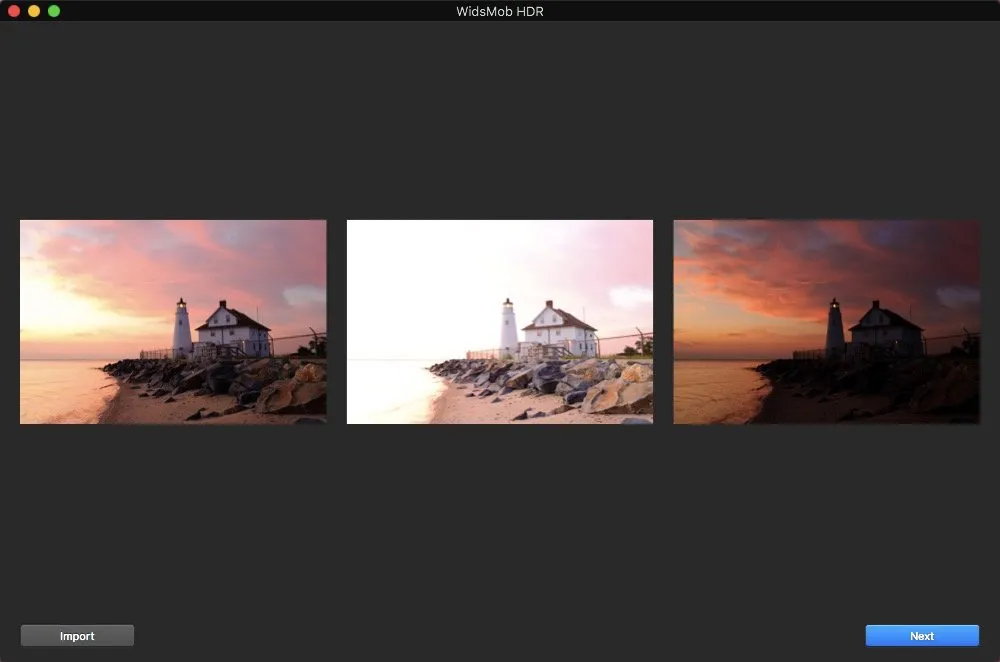
Task: Maximize the window with the green button
Action: [x=54, y=11]
